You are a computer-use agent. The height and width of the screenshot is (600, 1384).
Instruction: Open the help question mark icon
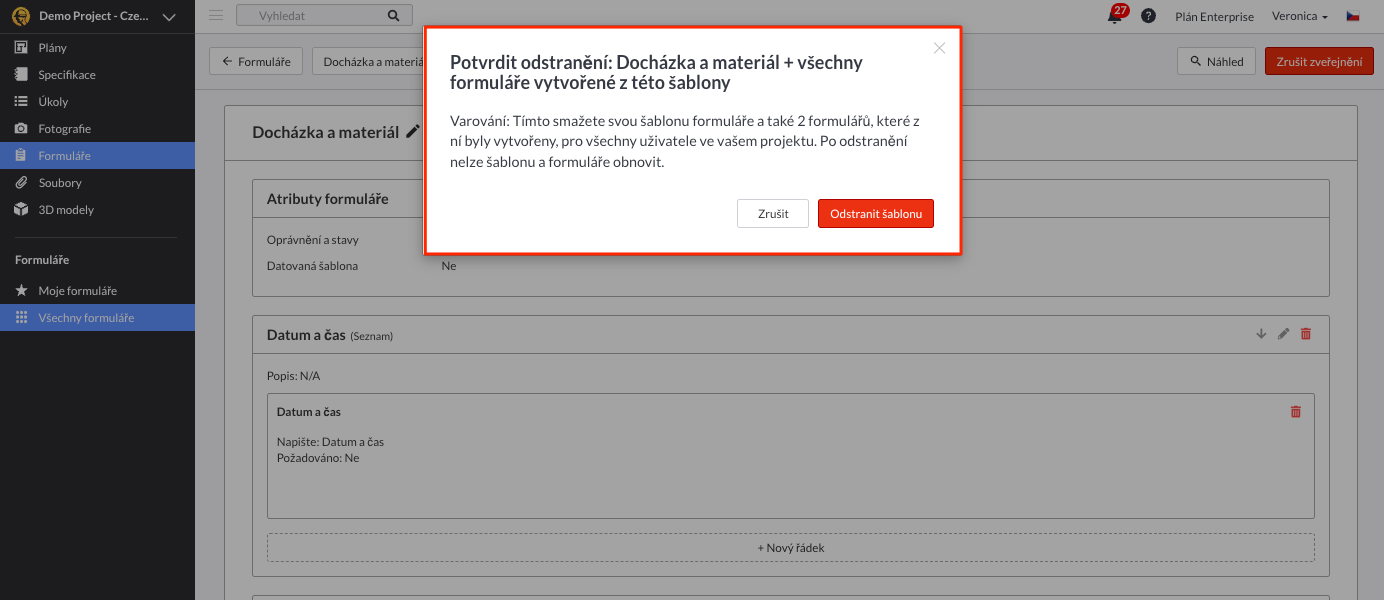[1149, 16]
